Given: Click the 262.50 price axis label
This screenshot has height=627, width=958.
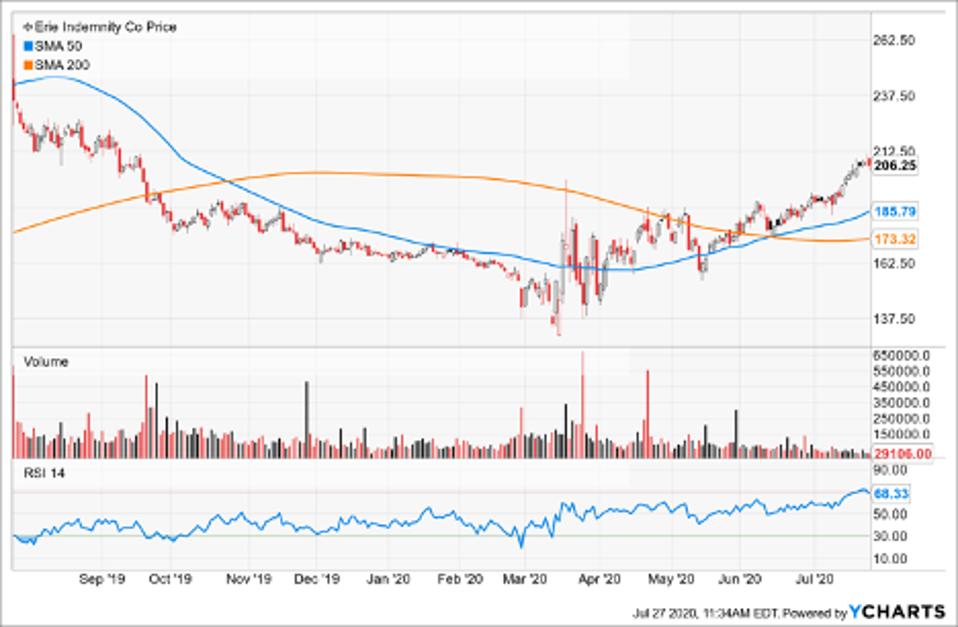Looking at the screenshot, I should (x=894, y=40).
